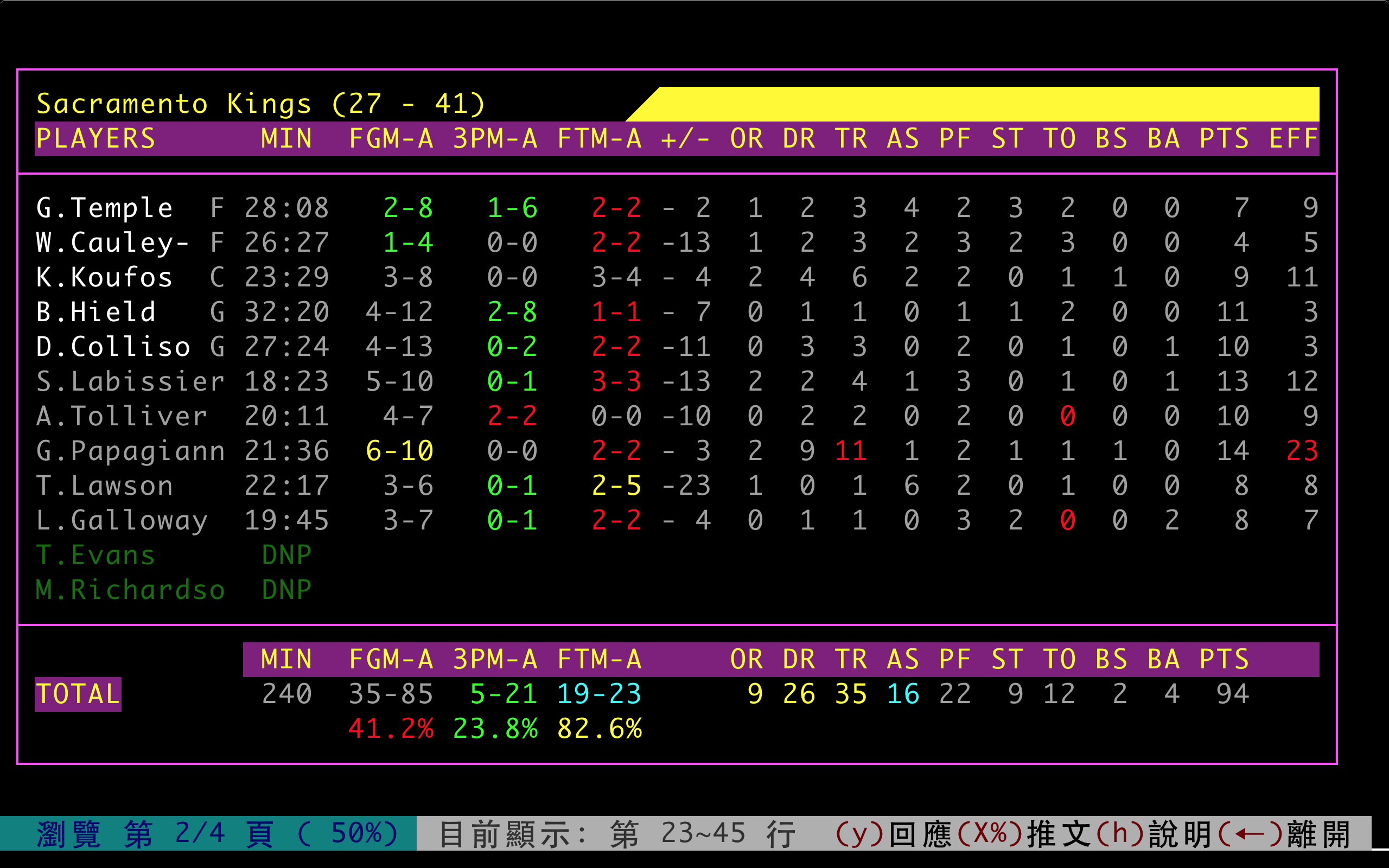Viewport: 1389px width, 868px height.
Task: Click the yellow banner bar
Action: coord(987,104)
